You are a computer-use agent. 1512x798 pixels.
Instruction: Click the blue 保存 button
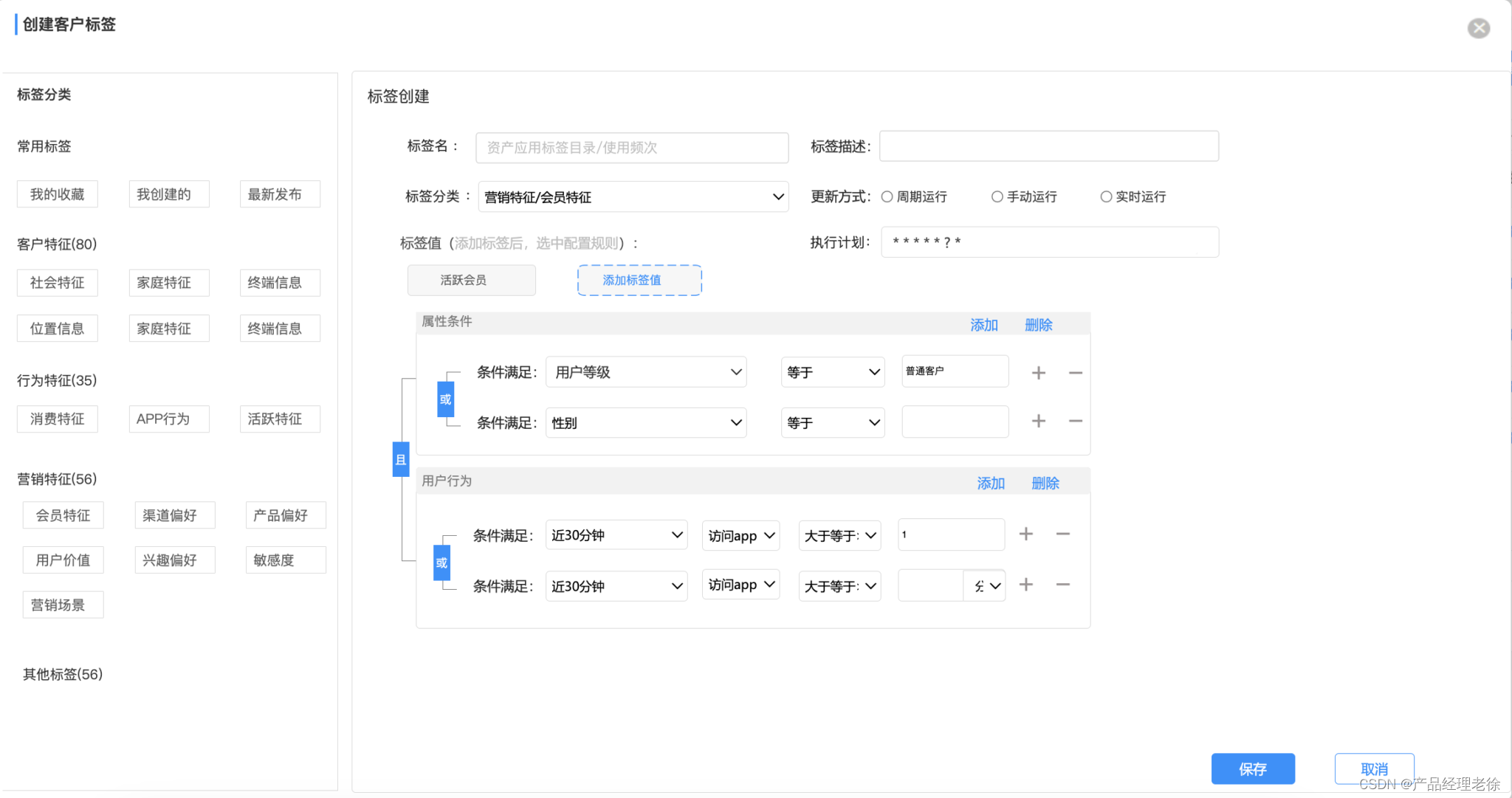pos(1252,768)
